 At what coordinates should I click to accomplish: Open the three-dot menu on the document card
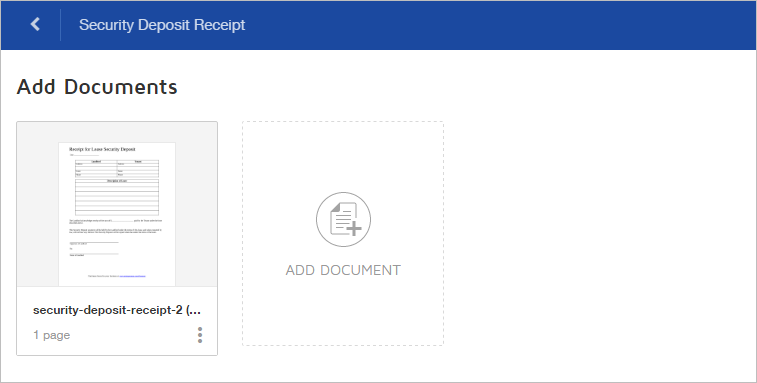200,335
